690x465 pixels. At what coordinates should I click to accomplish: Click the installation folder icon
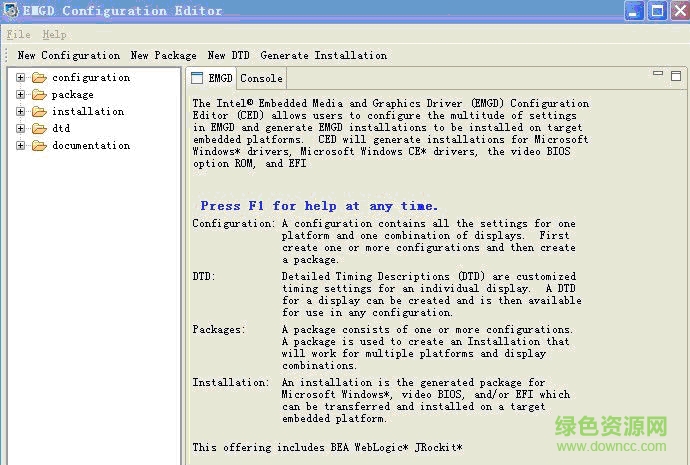coord(39,112)
